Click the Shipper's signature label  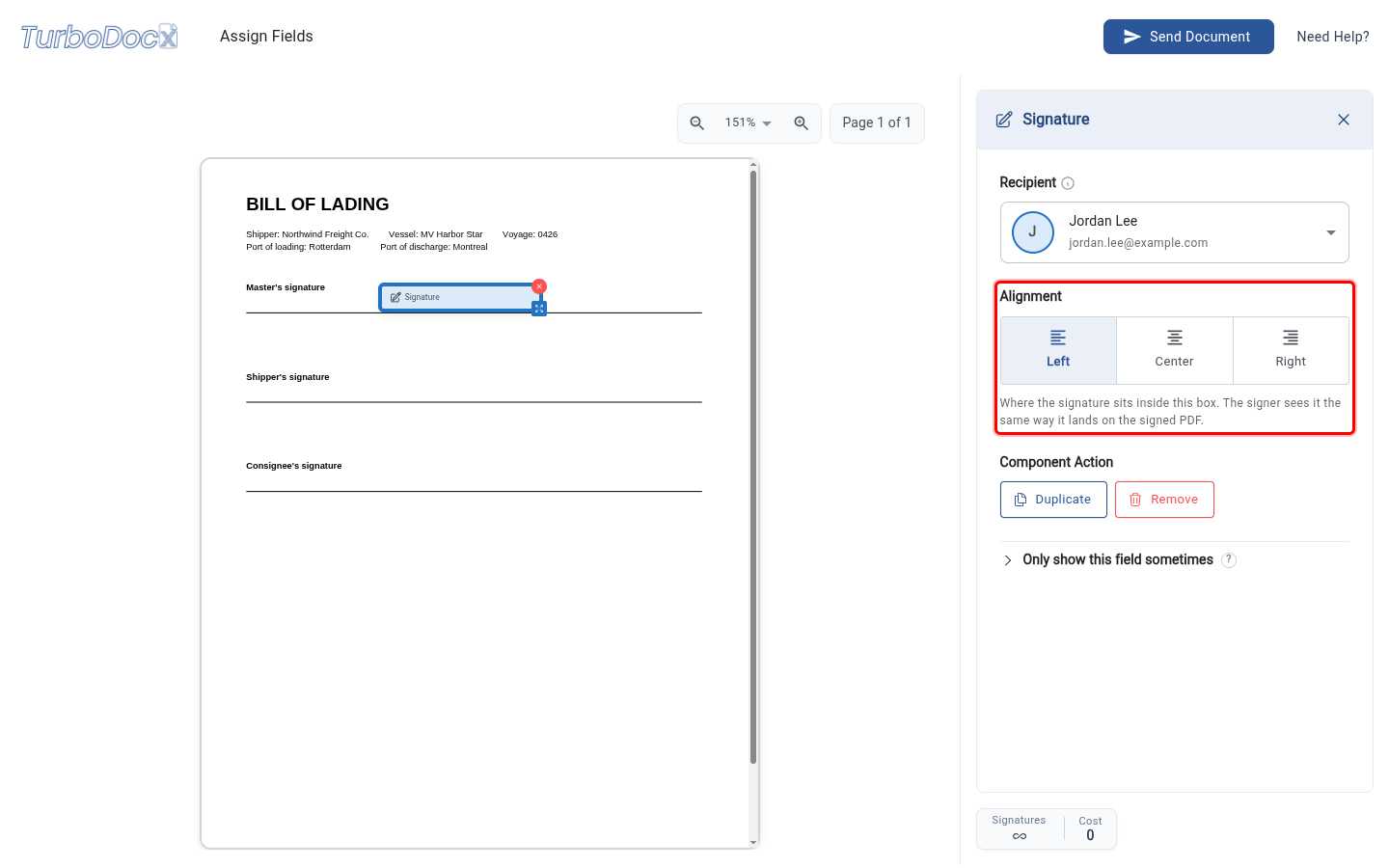pyautogui.click(x=287, y=377)
